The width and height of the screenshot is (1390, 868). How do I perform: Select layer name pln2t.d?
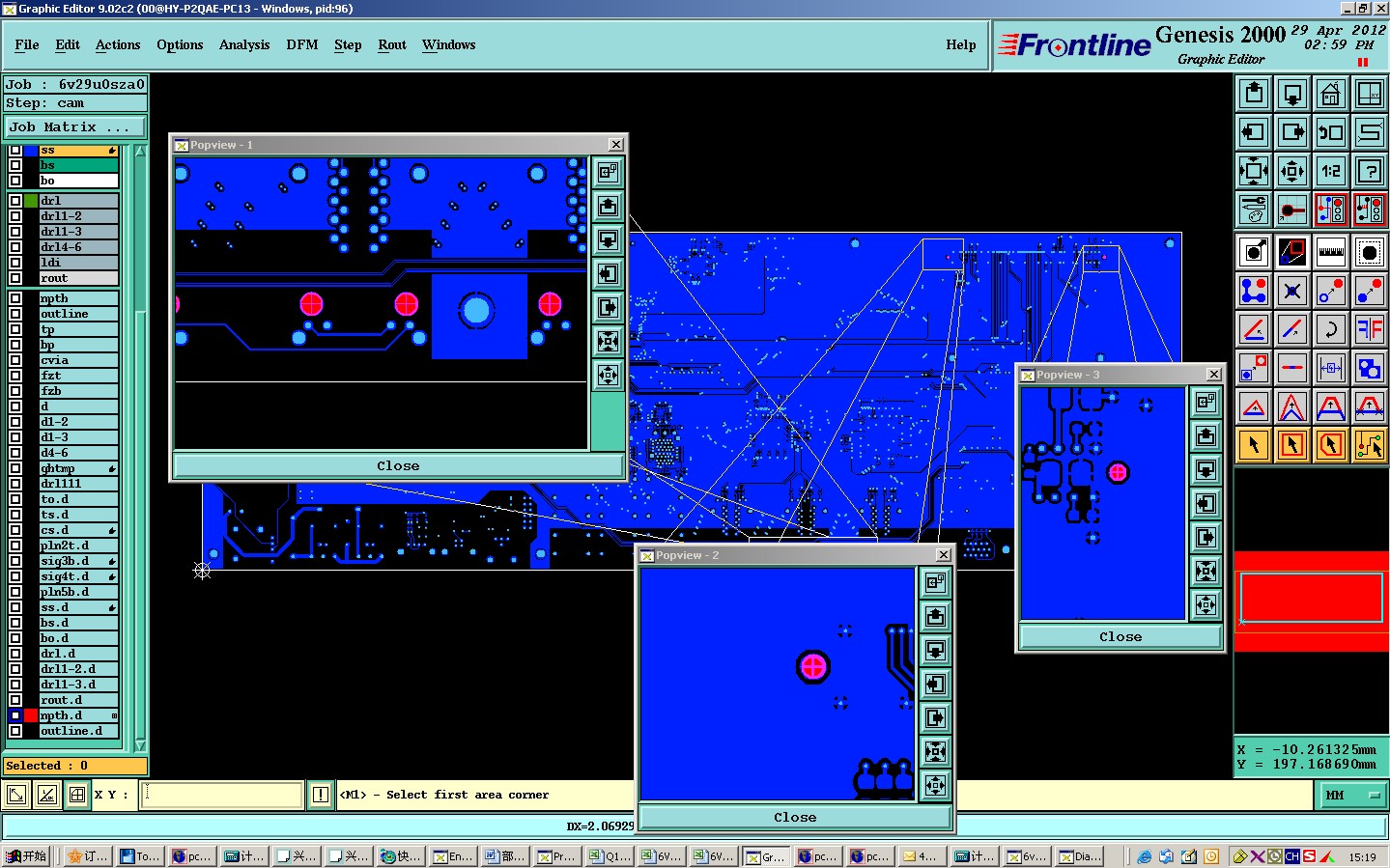[78, 546]
